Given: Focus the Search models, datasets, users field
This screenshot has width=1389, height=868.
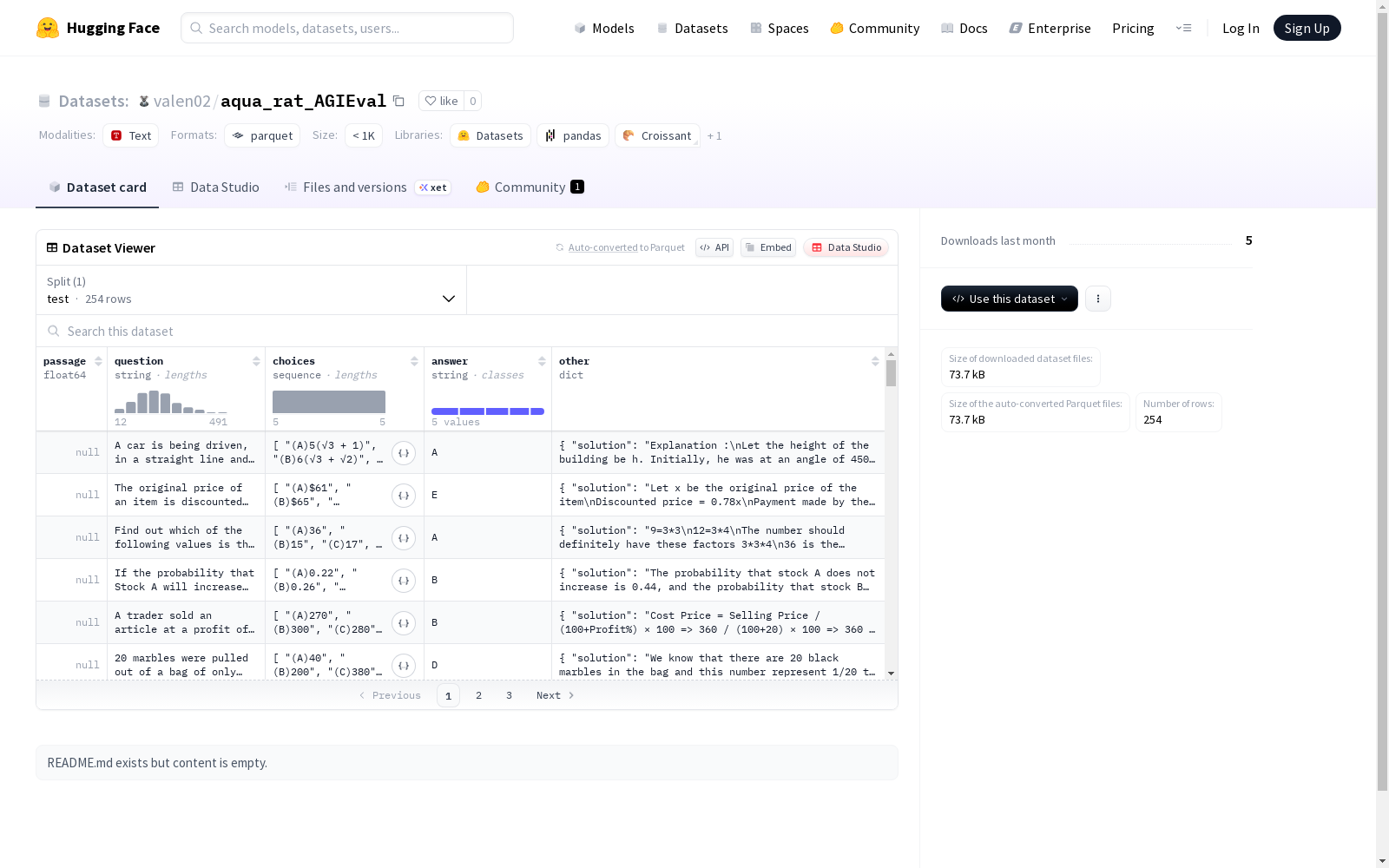Looking at the screenshot, I should 347,28.
